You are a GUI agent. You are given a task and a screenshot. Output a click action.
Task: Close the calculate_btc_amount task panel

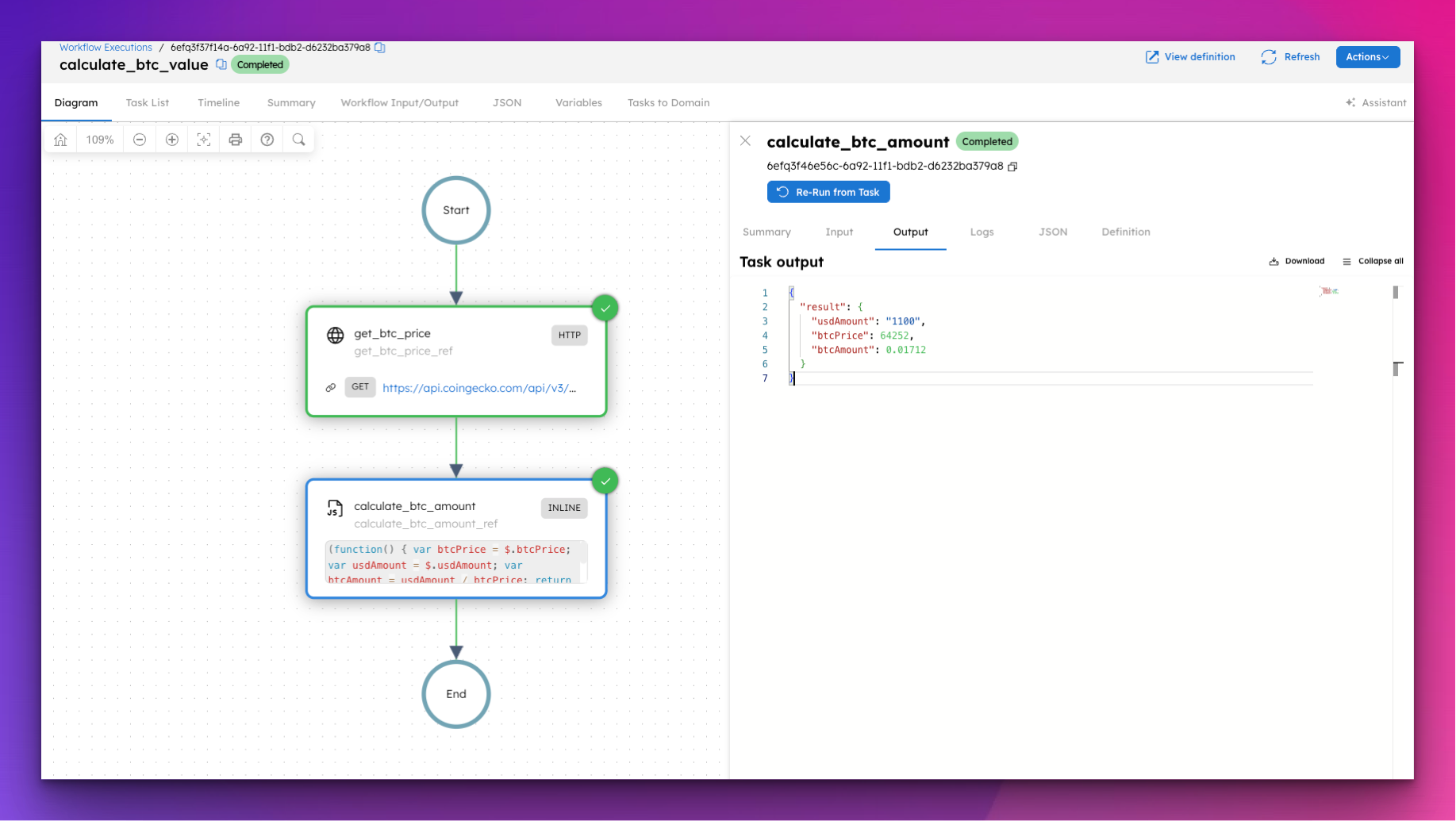point(745,141)
